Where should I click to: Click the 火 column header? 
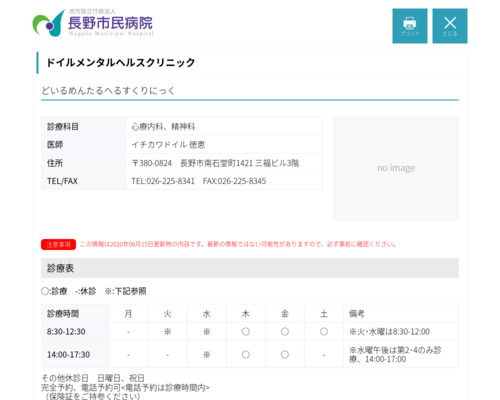coord(167,314)
